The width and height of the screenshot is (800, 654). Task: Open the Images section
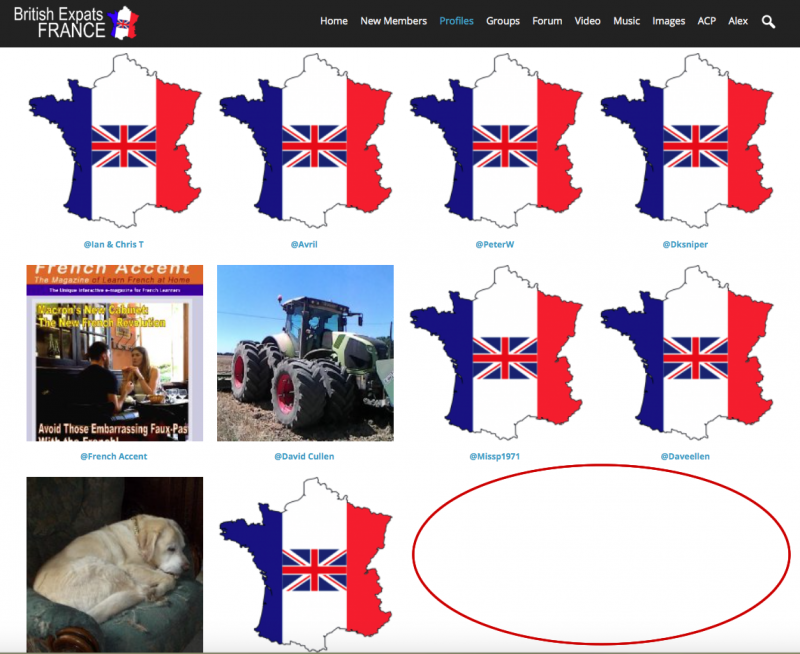click(x=668, y=21)
